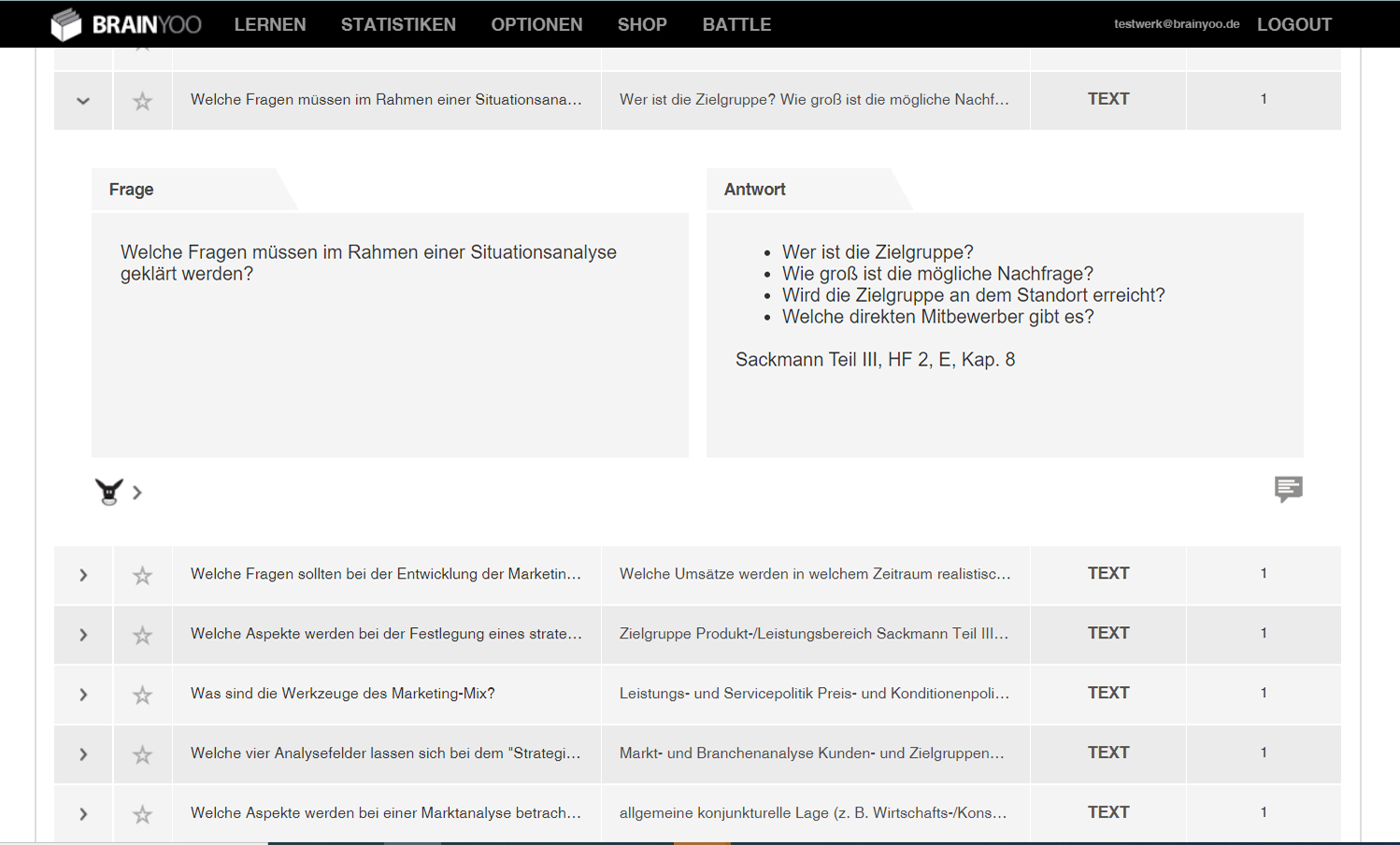This screenshot has width=1400, height=845.
Task: Favorite the 'Entwicklung der Marketin…' card
Action: (x=142, y=575)
